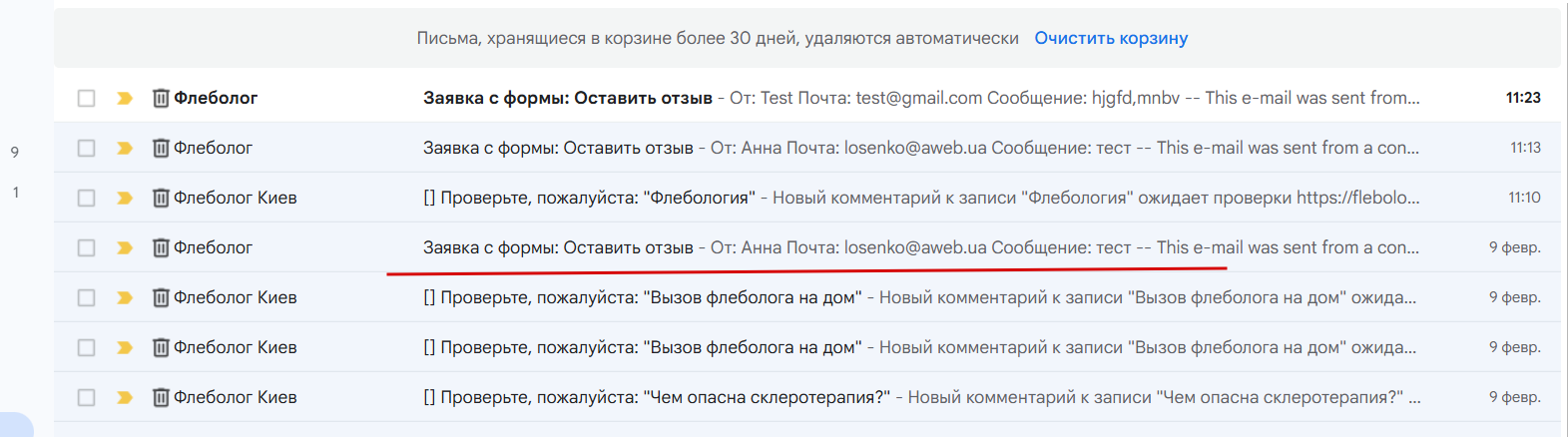Select checkbox for 11:13 Флеболог email

(87, 148)
